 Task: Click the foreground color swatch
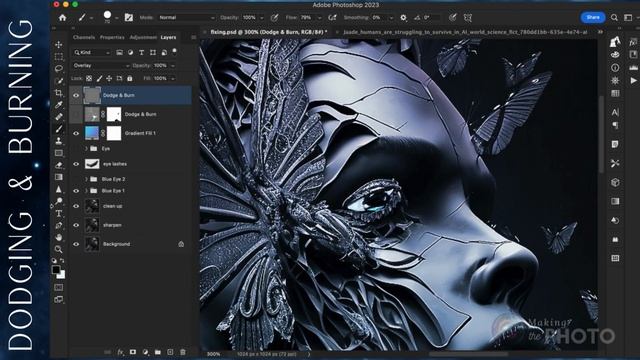click(56, 269)
